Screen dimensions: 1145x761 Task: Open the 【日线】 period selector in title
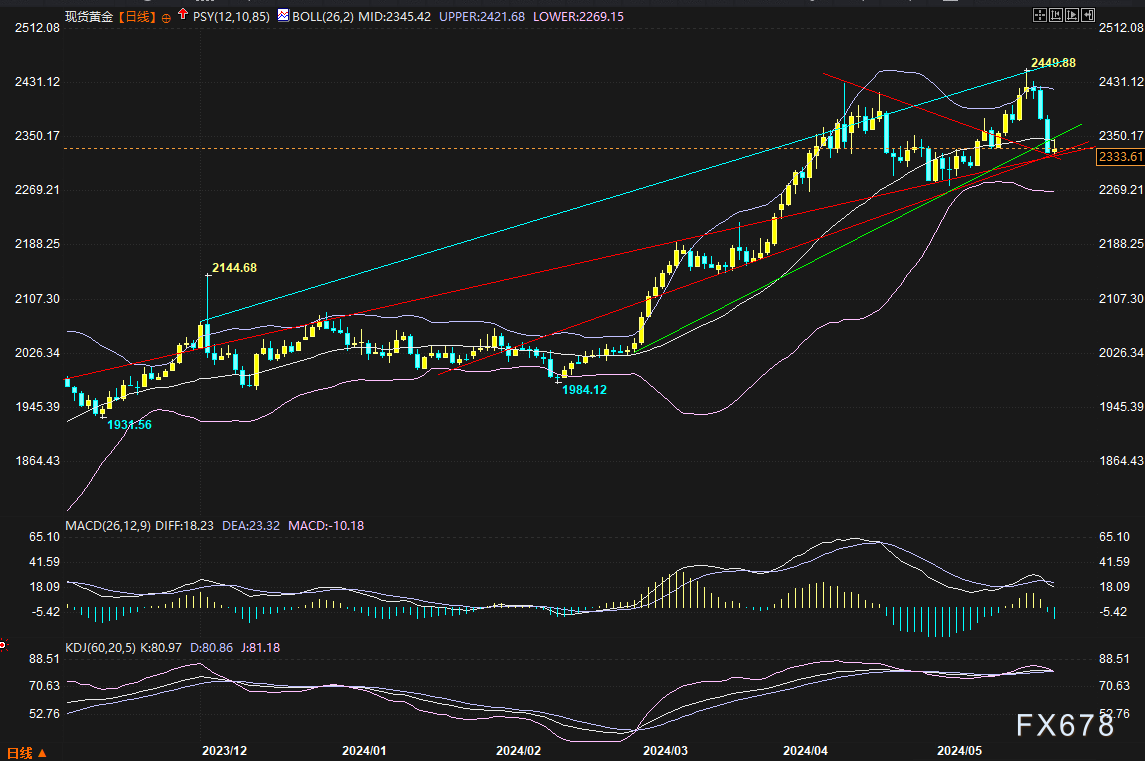[136, 16]
